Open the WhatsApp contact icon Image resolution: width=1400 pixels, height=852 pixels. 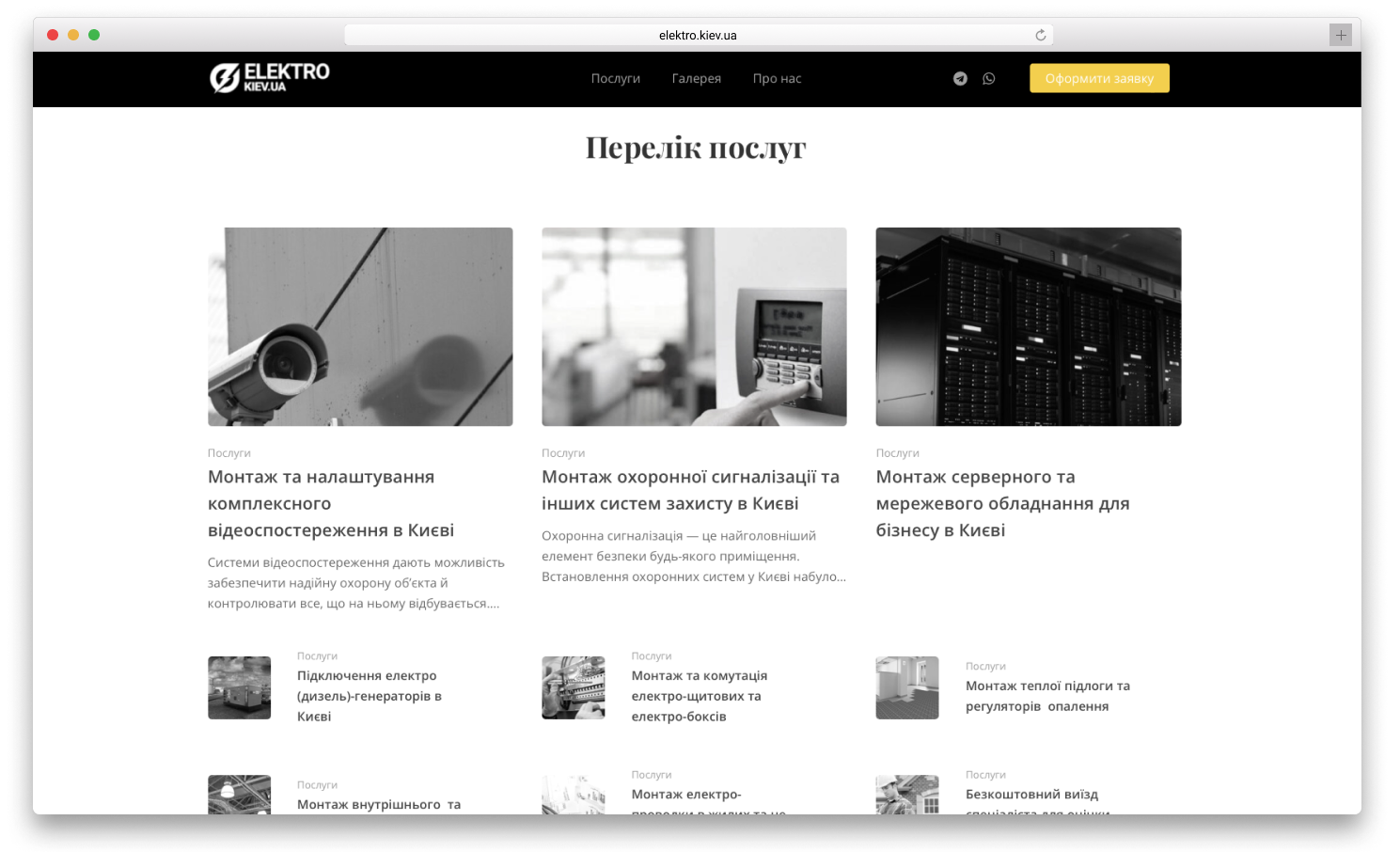(988, 79)
